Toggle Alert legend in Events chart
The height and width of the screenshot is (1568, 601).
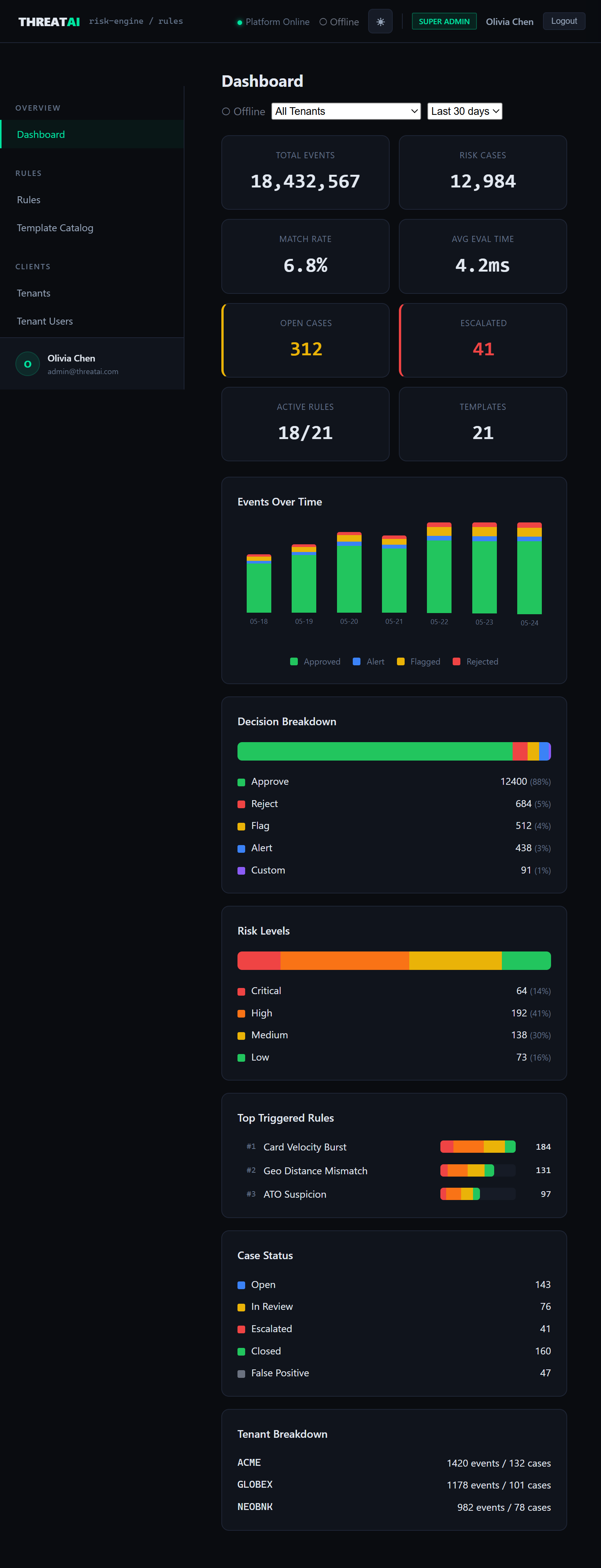tap(369, 661)
